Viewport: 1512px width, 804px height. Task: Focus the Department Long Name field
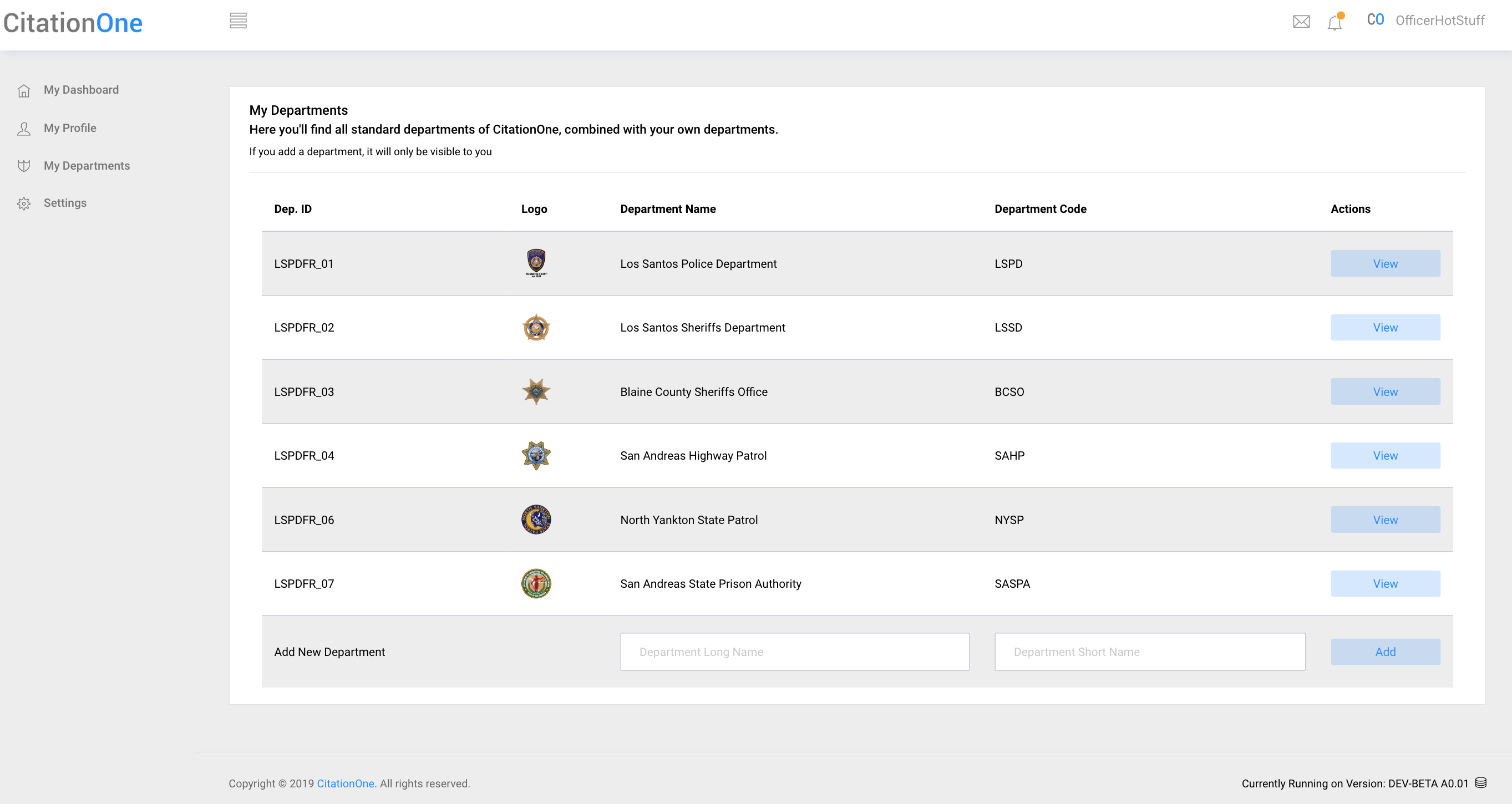point(794,652)
